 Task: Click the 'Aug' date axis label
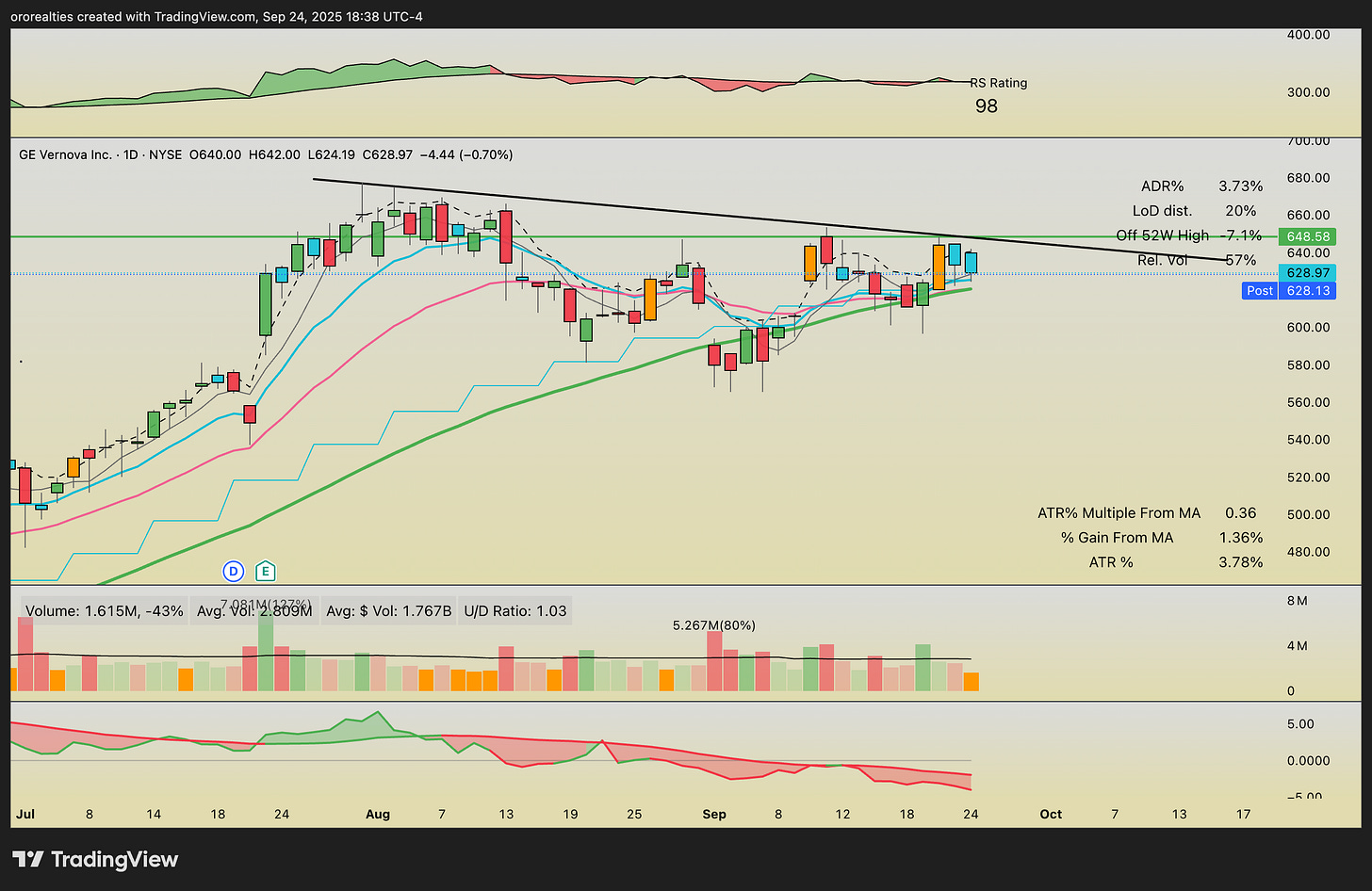tap(378, 814)
